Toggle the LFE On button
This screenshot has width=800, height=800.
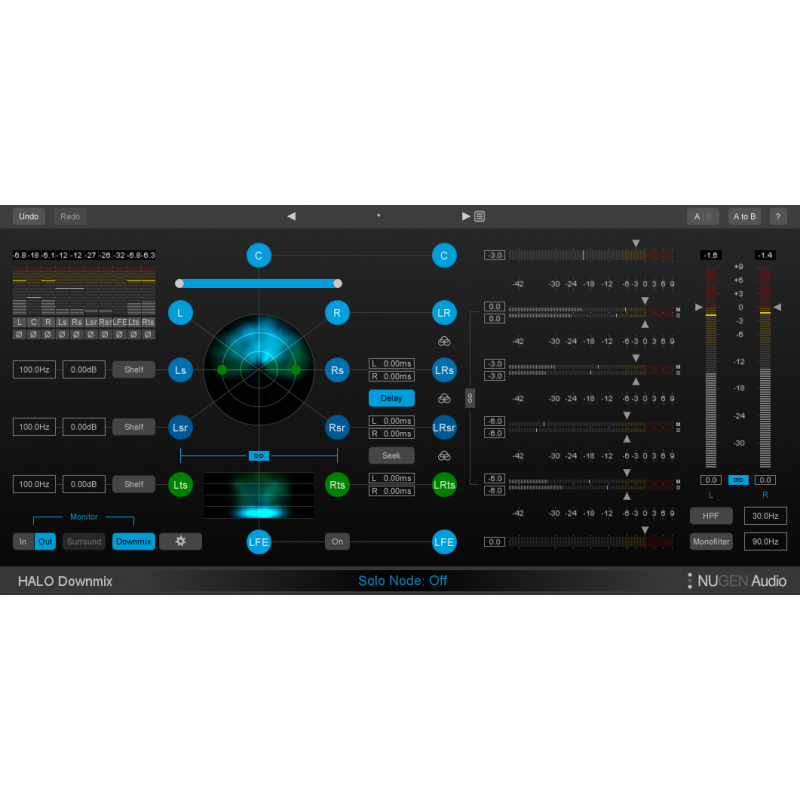pyautogui.click(x=337, y=540)
